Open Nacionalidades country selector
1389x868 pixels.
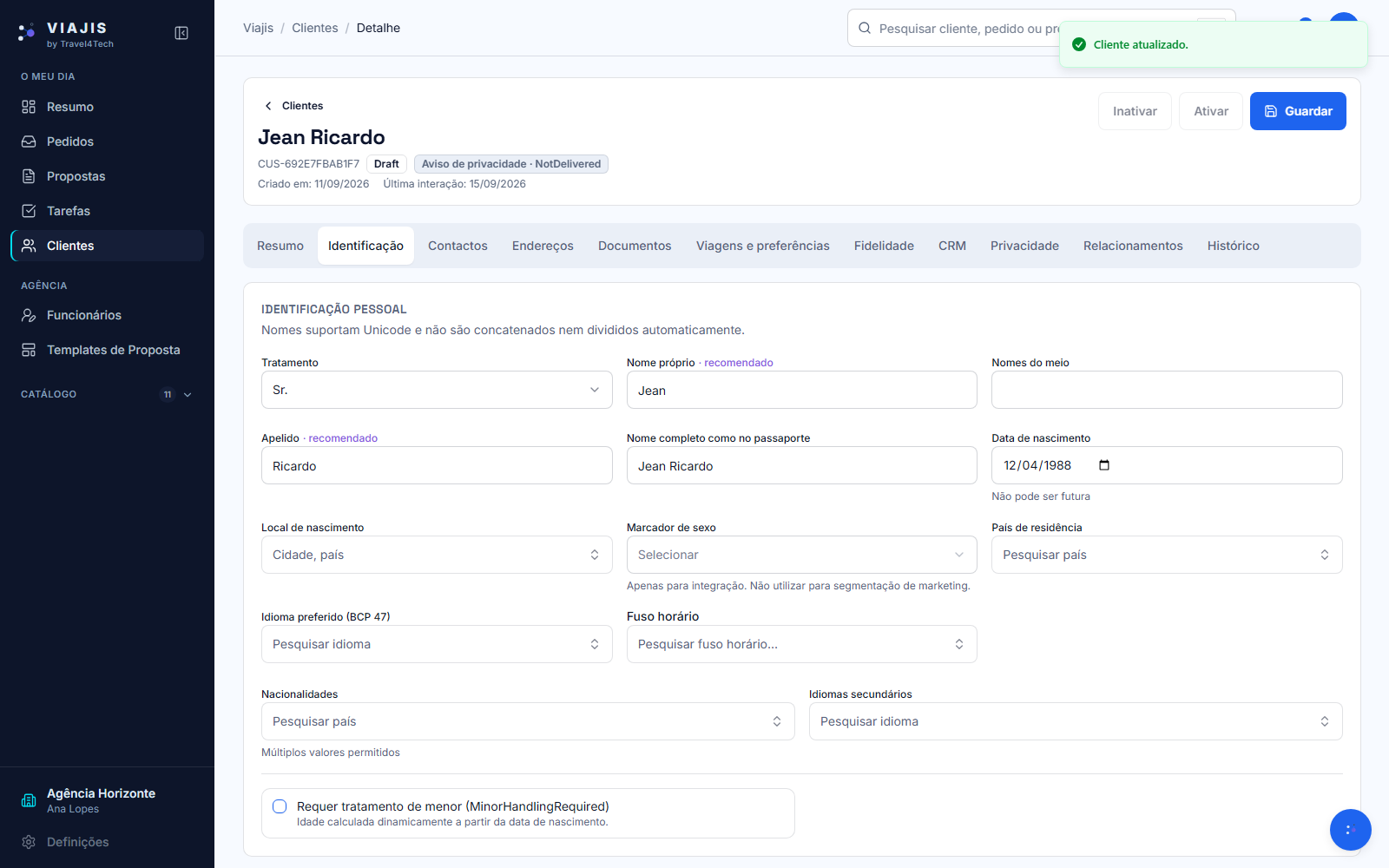tap(528, 721)
